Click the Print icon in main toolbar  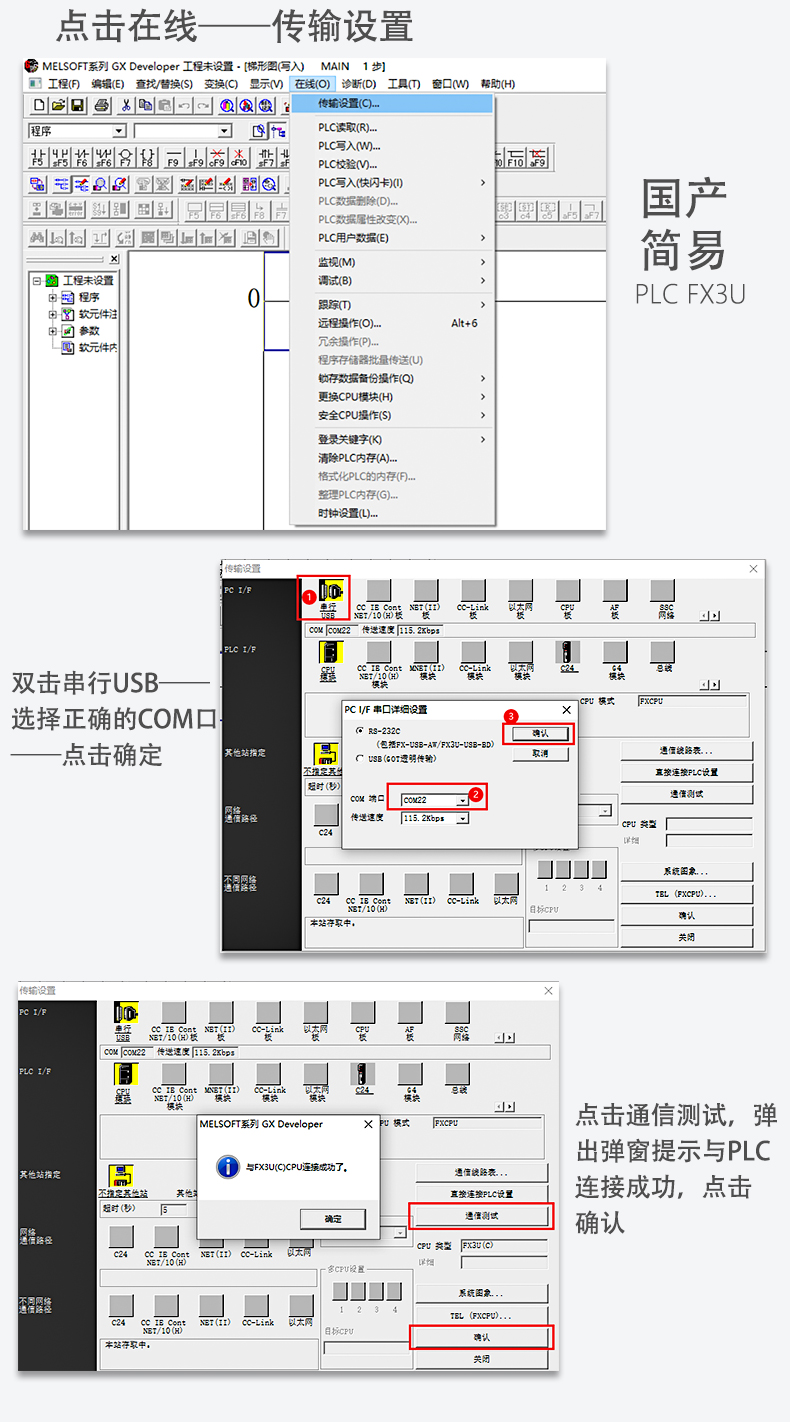click(101, 105)
